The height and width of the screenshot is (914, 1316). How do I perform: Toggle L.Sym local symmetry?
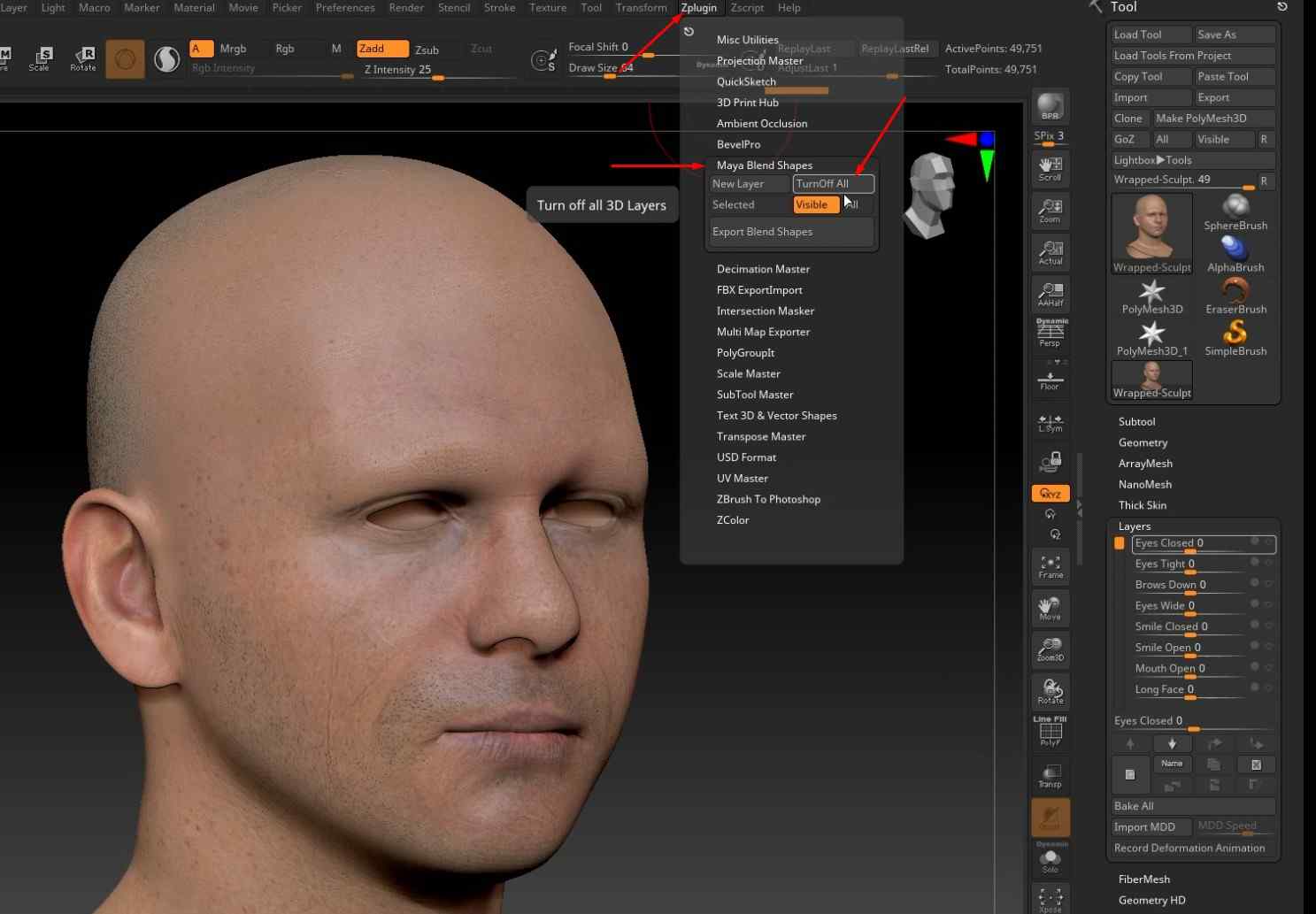[x=1050, y=423]
